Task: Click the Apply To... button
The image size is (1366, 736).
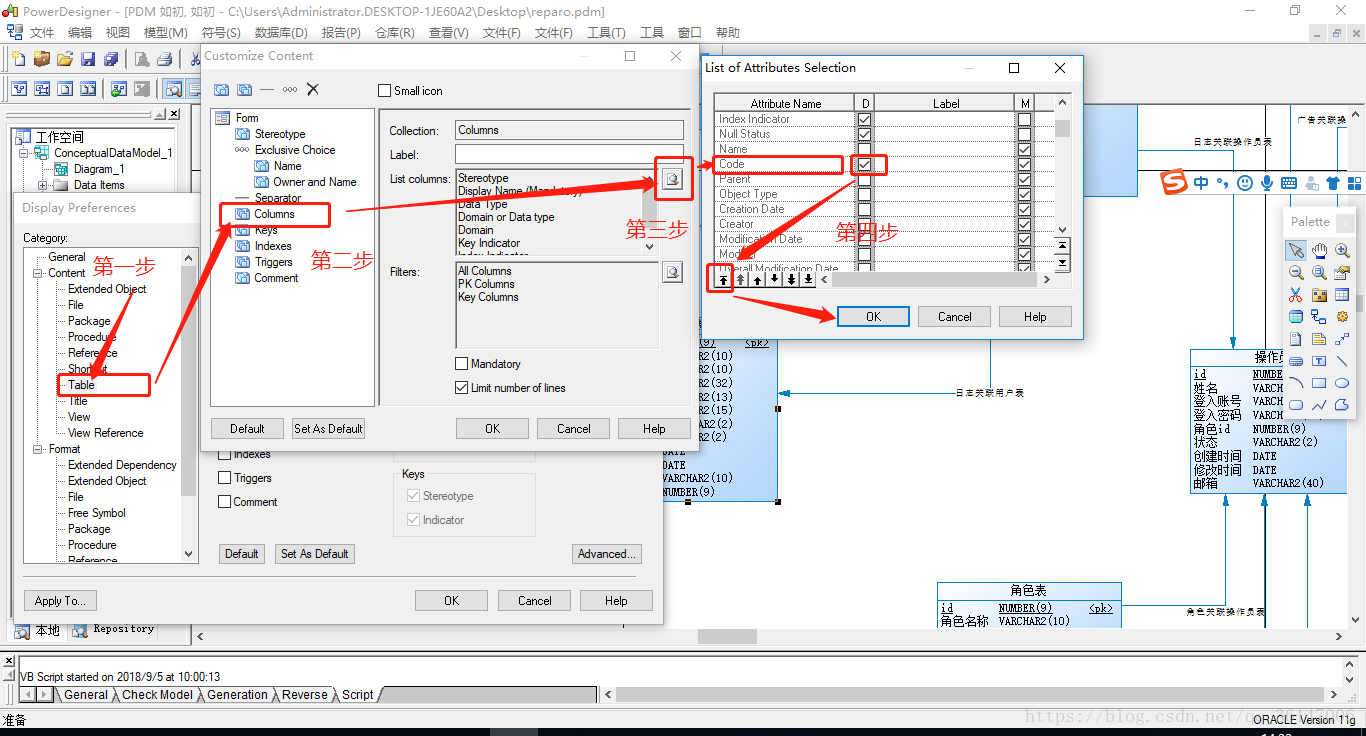Action: click(x=60, y=601)
